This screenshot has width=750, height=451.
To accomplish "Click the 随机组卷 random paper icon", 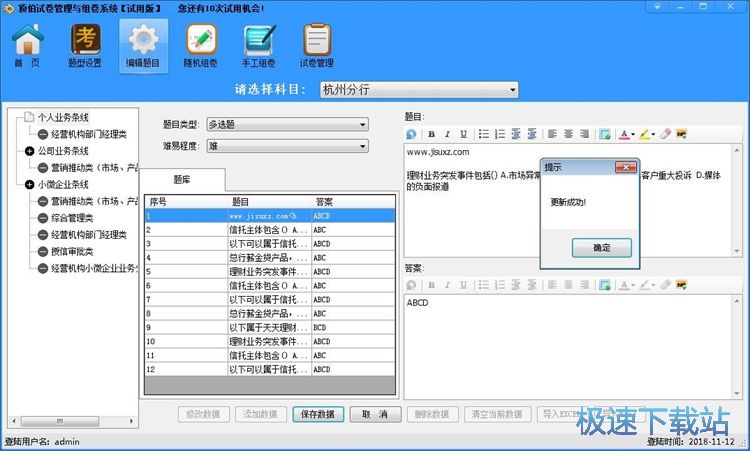I will pos(200,45).
